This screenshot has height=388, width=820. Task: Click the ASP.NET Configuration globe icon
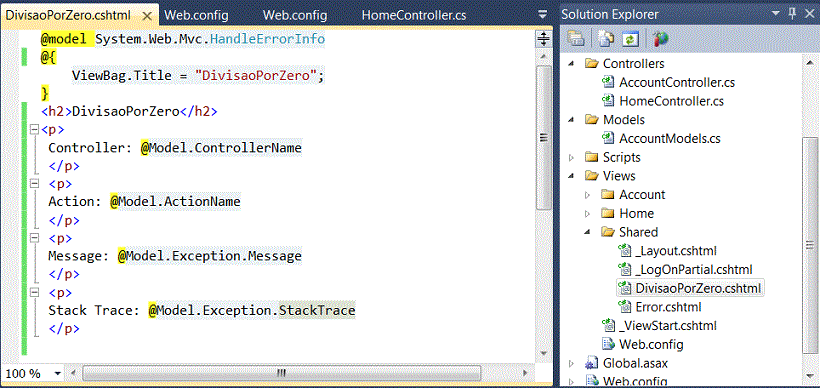coord(660,39)
